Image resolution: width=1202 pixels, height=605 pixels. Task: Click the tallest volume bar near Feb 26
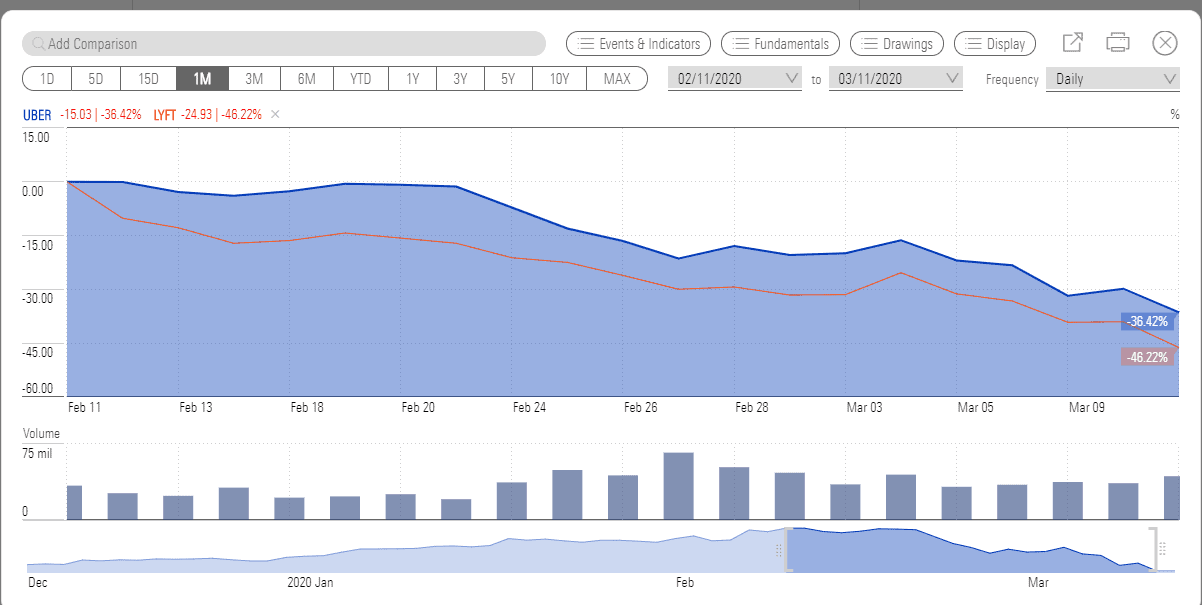click(679, 486)
